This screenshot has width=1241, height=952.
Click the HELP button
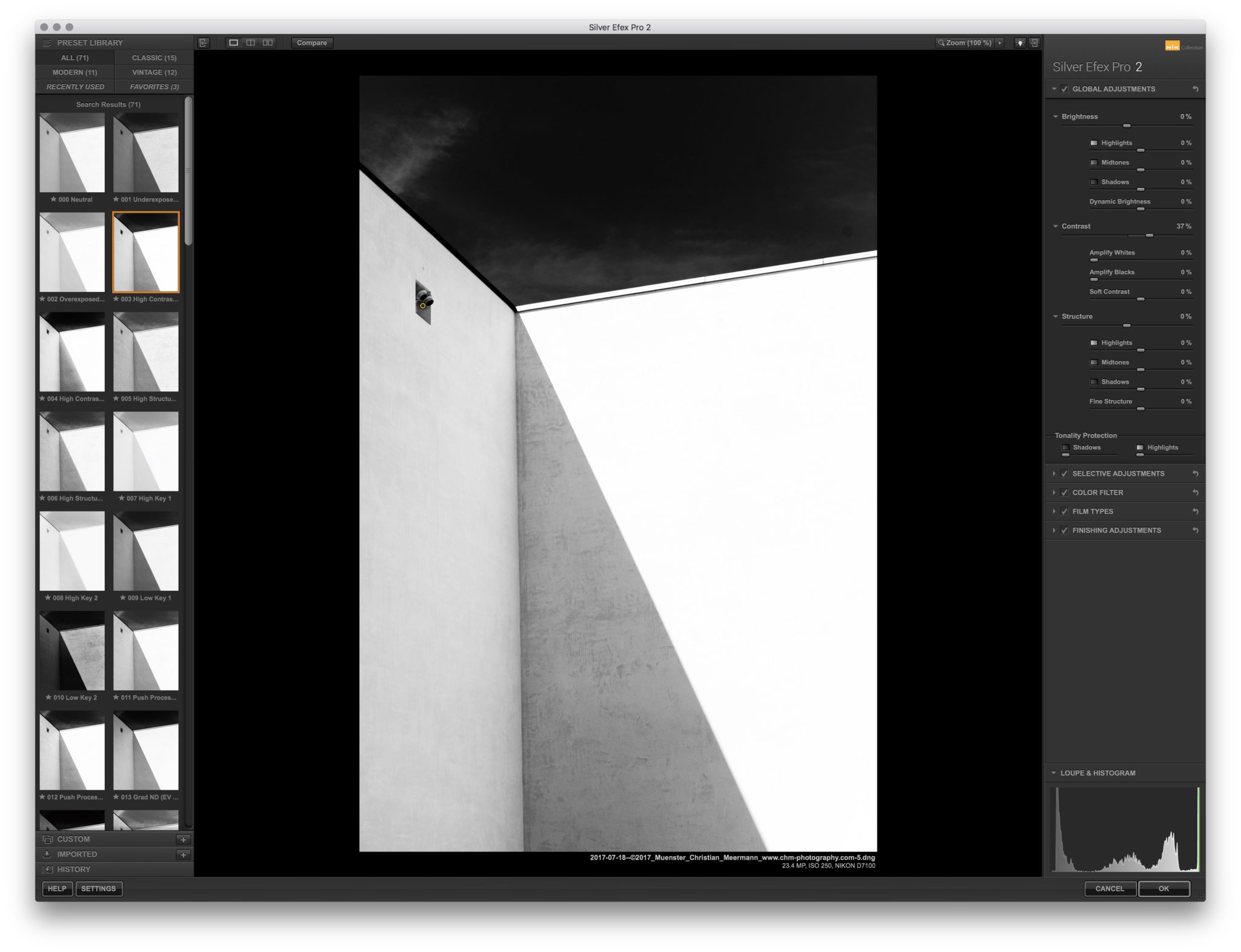(x=57, y=889)
